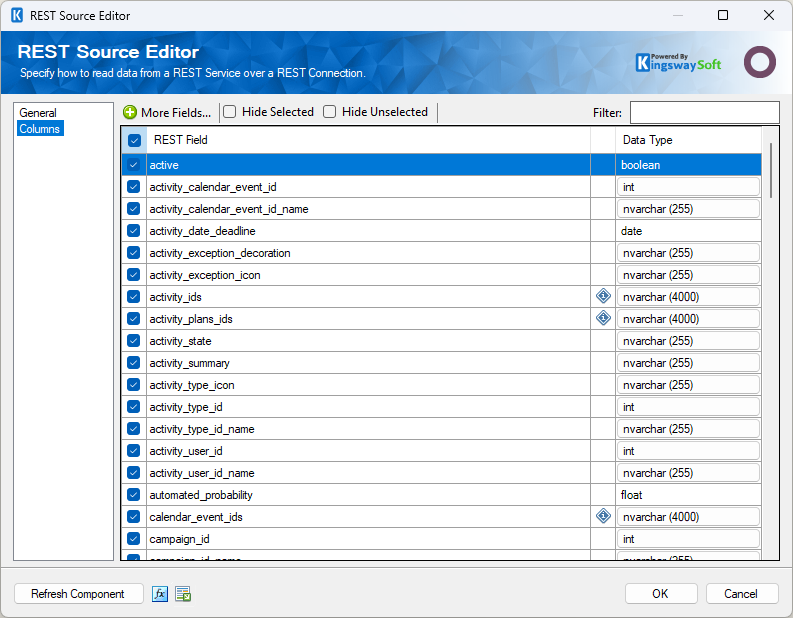Viewport: 793px width, 618px height.
Task: Toggle the Hide Selected checkbox
Action: [x=230, y=112]
